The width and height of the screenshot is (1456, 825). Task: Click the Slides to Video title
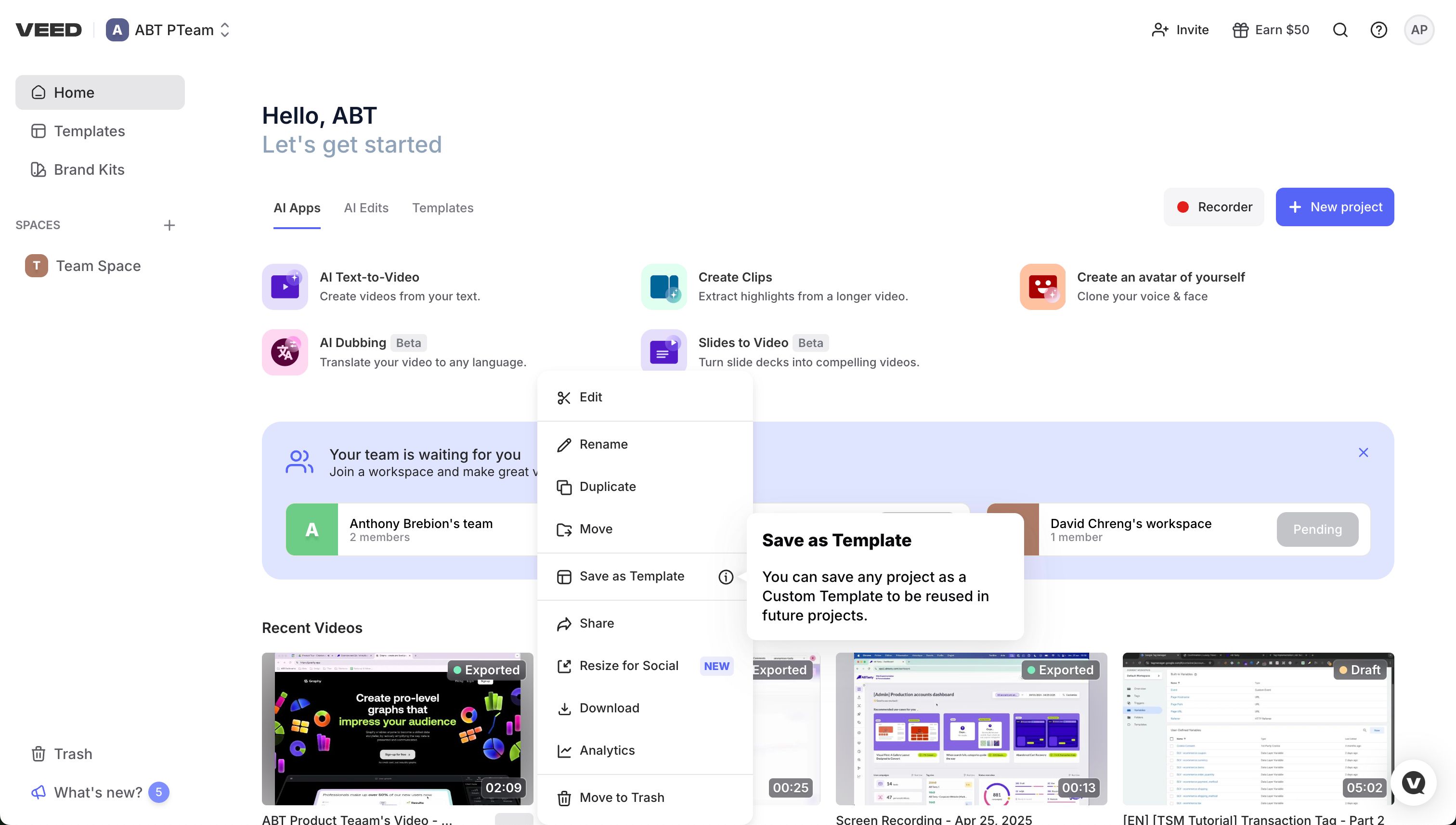pos(743,343)
